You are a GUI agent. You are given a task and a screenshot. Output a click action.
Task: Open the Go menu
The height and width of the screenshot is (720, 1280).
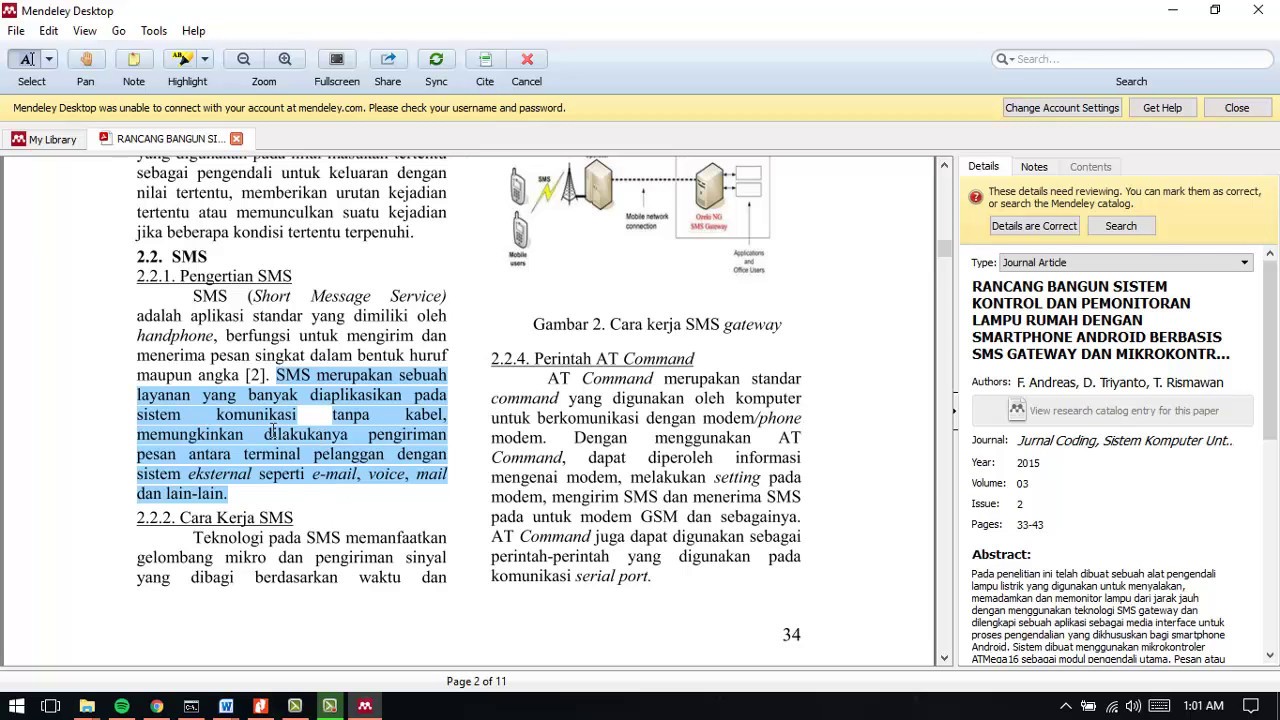click(x=119, y=31)
